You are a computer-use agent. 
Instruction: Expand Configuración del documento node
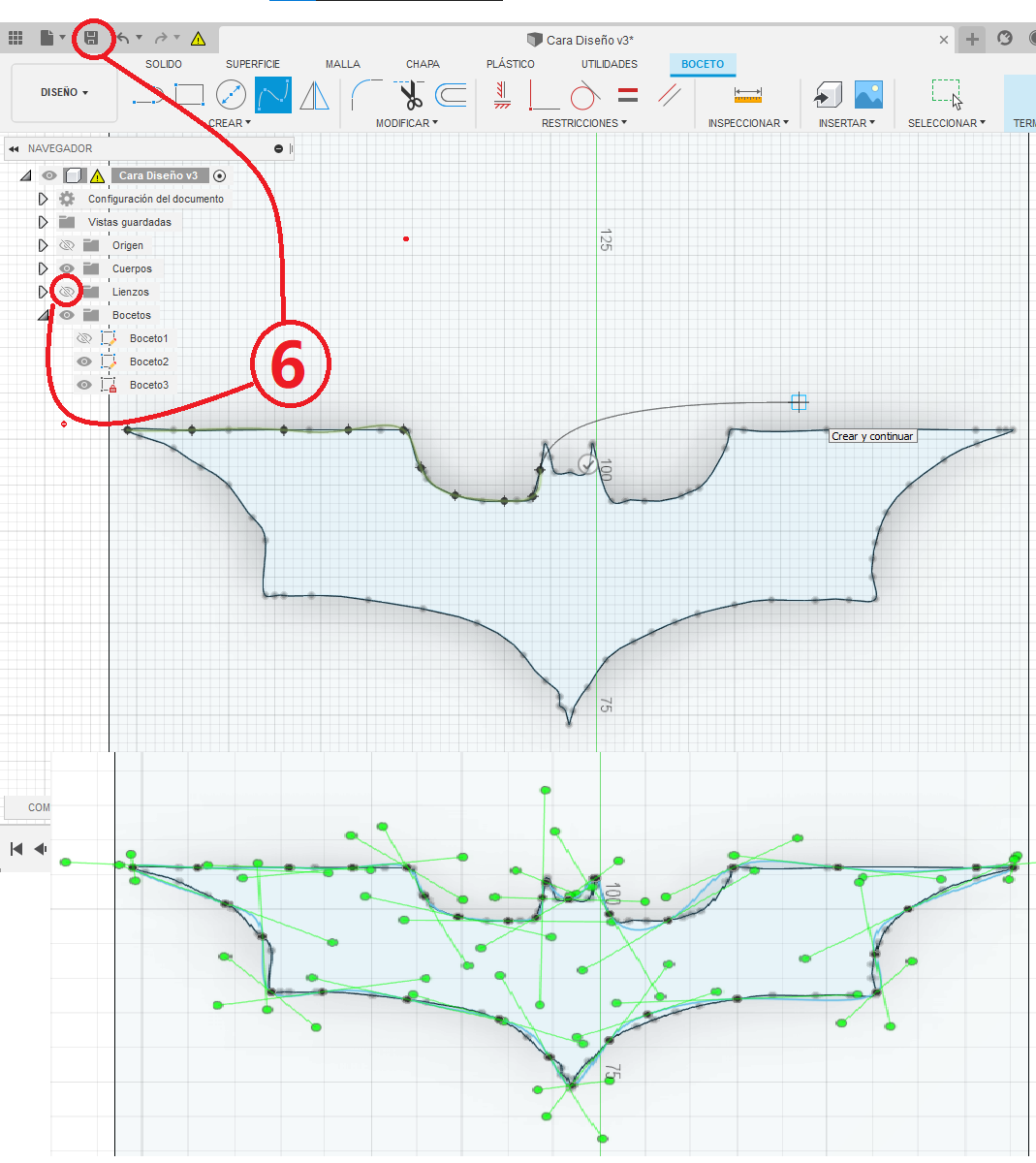pyautogui.click(x=43, y=199)
